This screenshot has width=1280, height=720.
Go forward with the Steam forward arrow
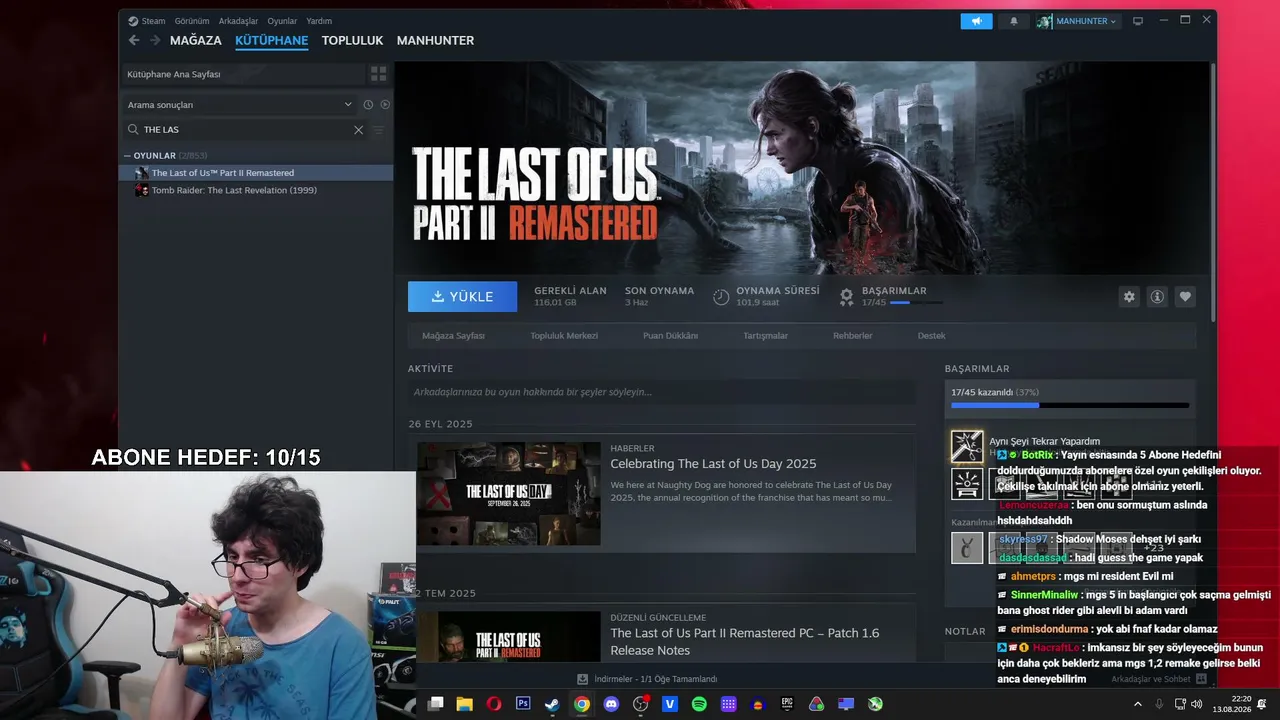[x=155, y=40]
